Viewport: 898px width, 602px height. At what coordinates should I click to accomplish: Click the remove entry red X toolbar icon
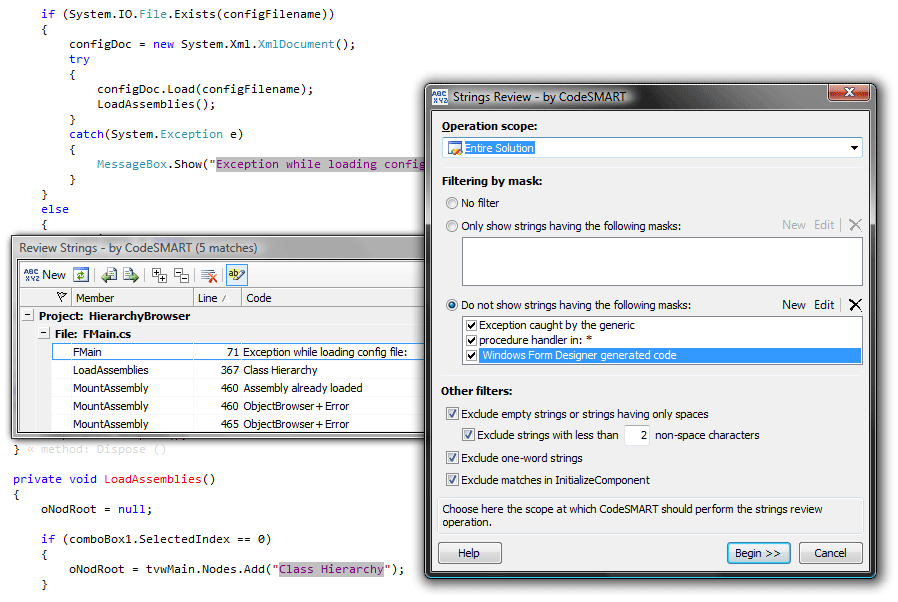[209, 275]
